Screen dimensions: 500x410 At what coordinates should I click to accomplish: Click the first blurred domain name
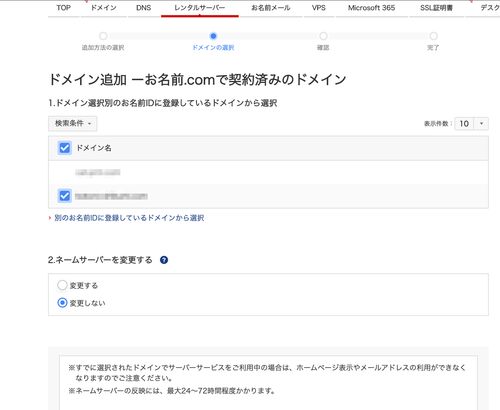tap(98, 172)
